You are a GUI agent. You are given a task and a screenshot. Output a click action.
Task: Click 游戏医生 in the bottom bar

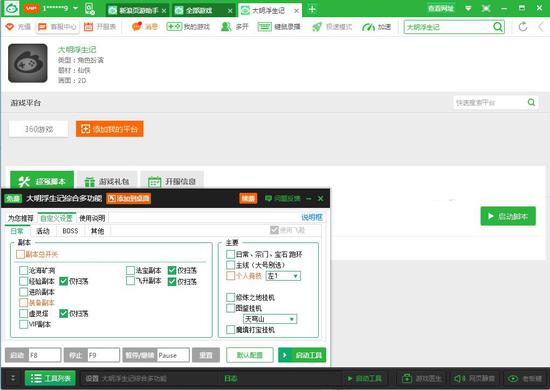click(x=422, y=378)
